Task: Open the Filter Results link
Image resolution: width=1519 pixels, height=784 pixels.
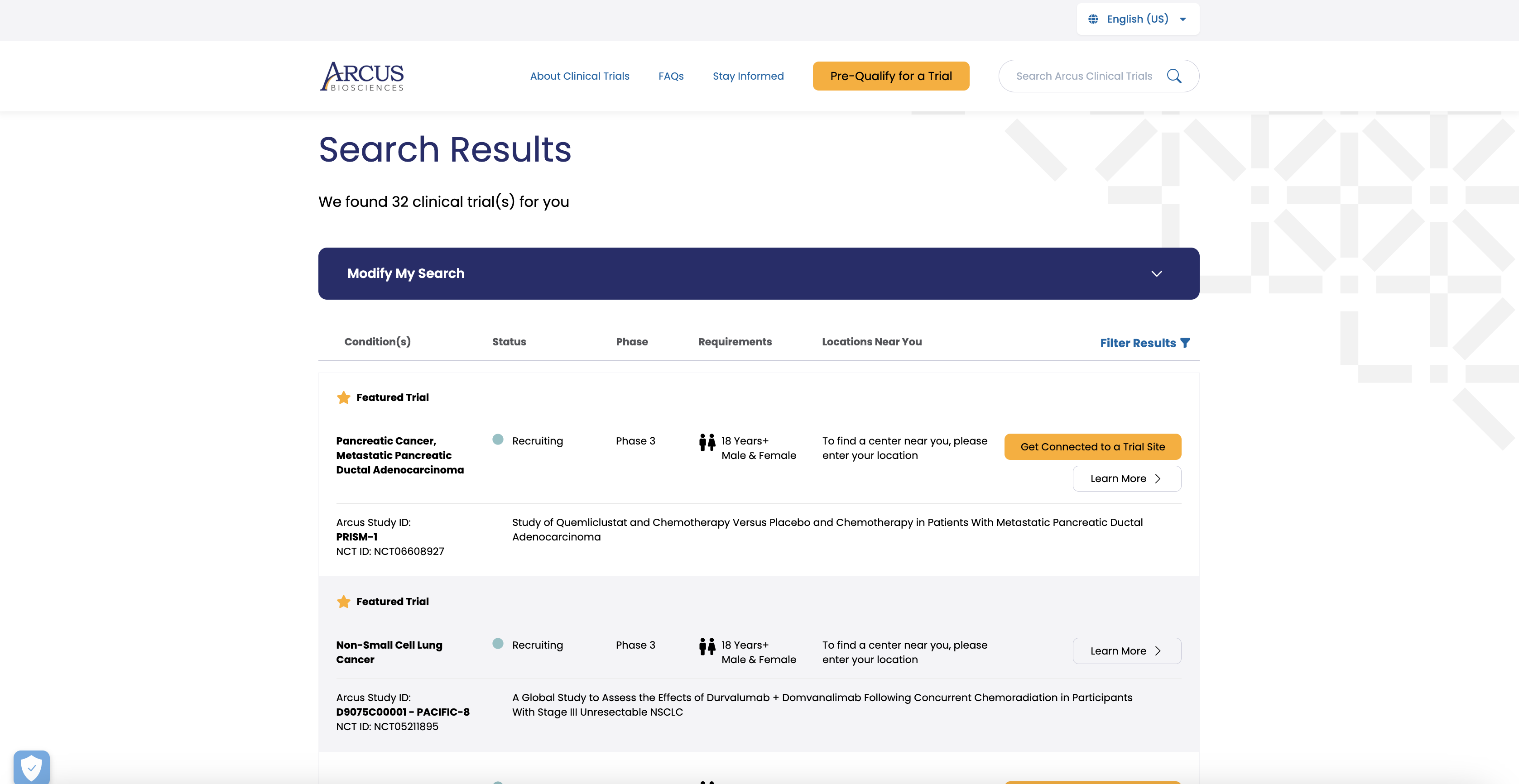Action: coord(1144,343)
